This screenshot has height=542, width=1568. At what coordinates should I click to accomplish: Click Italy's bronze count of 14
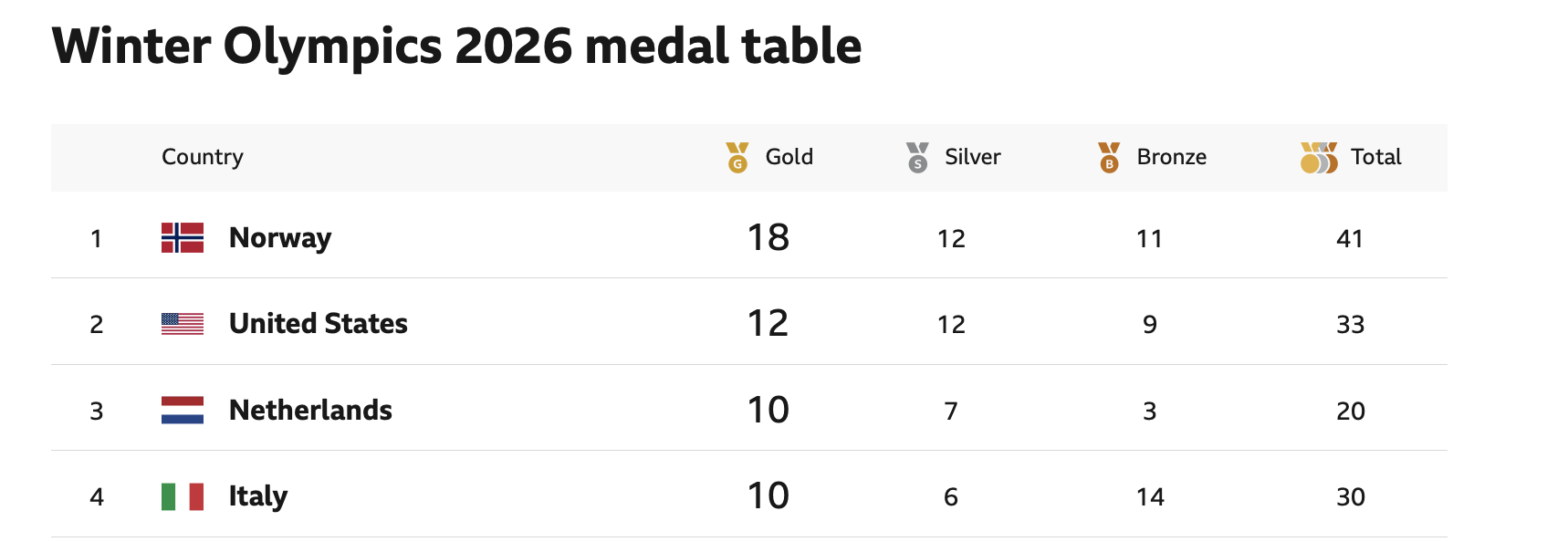coord(1150,497)
